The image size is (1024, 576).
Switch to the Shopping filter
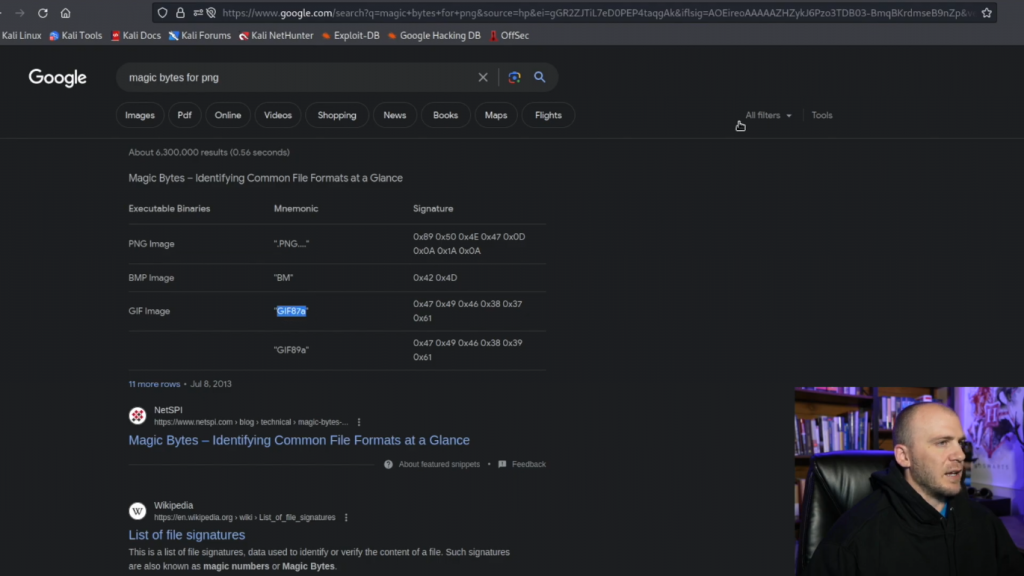[337, 115]
